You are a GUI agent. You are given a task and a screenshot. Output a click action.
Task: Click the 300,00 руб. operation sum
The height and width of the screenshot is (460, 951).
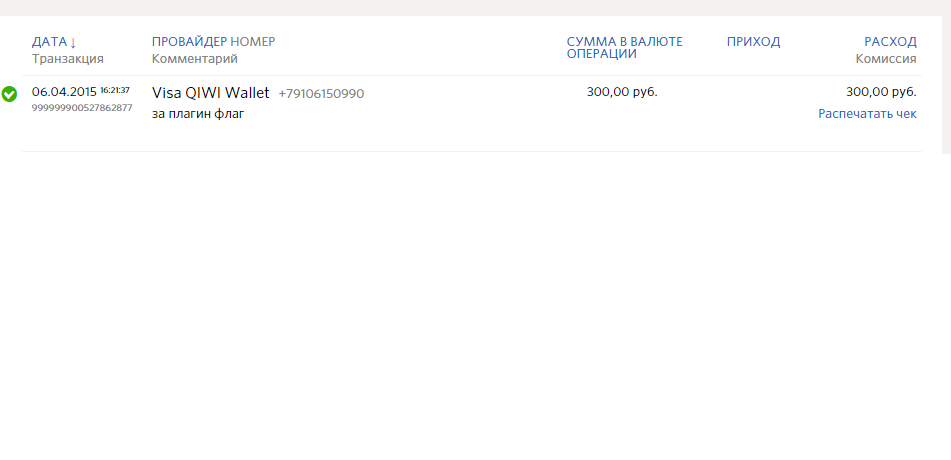622,92
